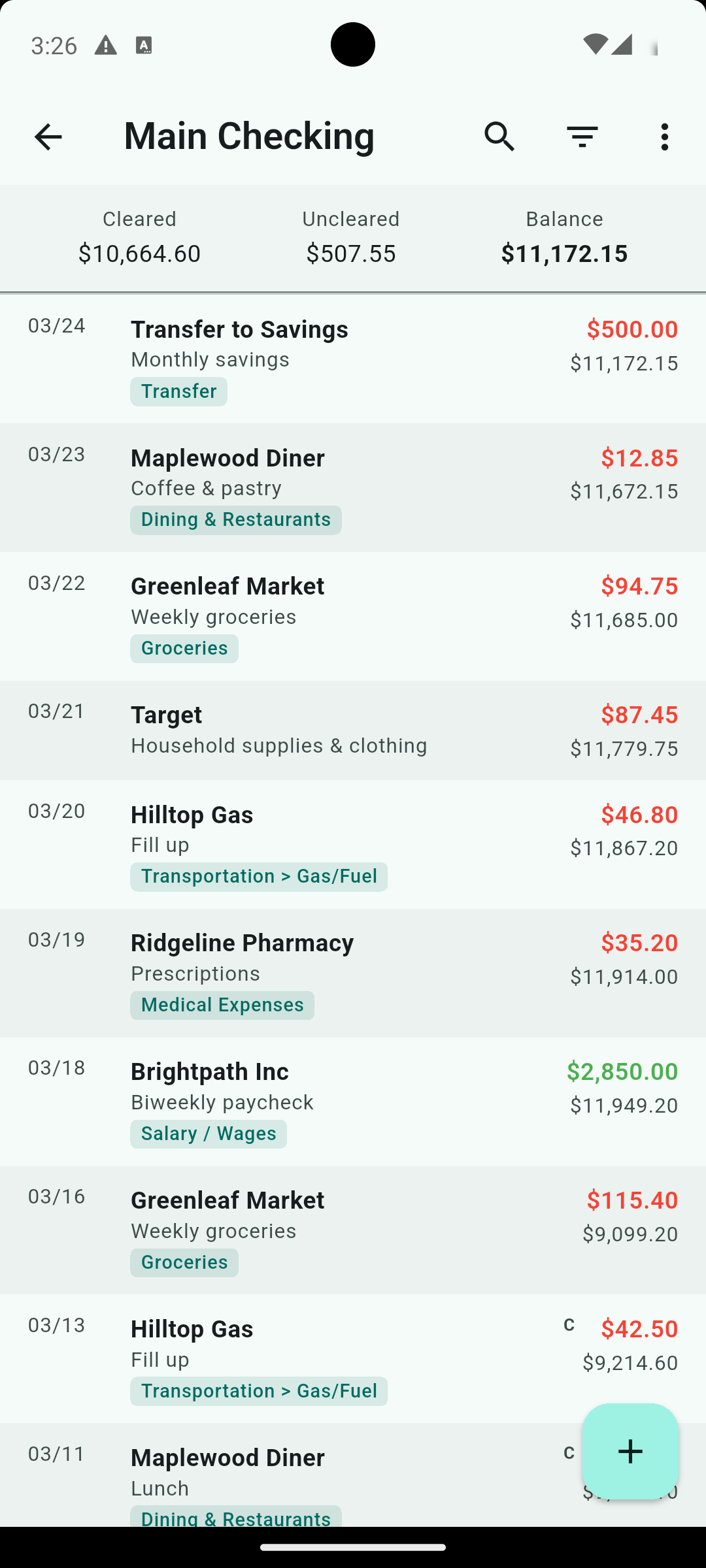Select the Transfer category tag

coord(178,391)
